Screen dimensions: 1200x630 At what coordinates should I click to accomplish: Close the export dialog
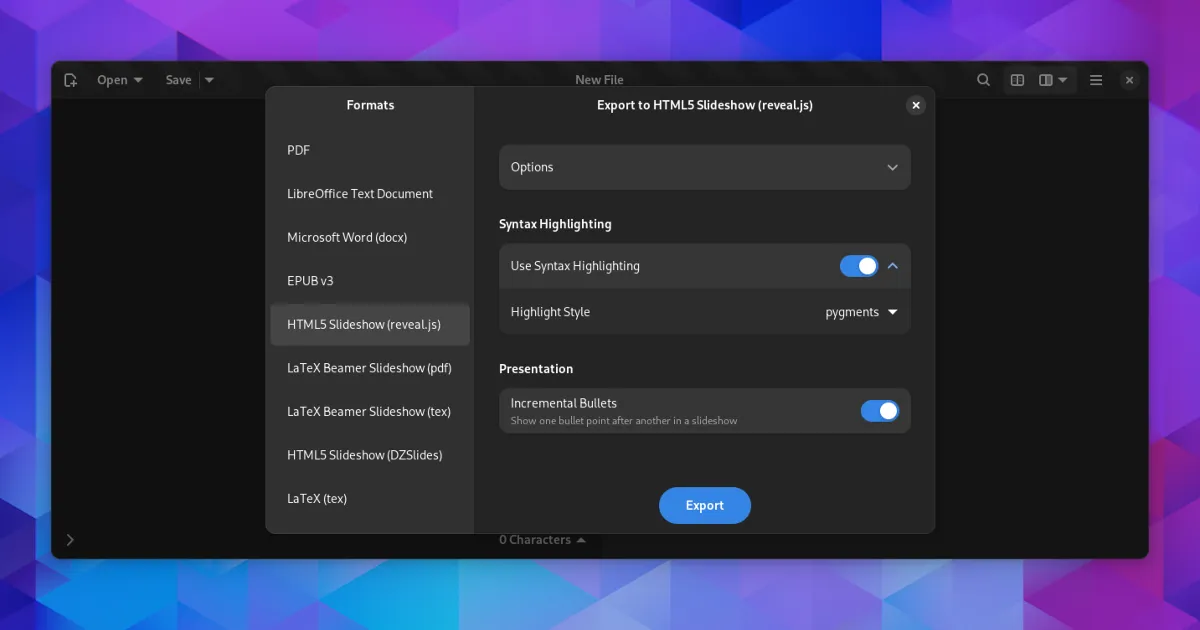(x=915, y=105)
